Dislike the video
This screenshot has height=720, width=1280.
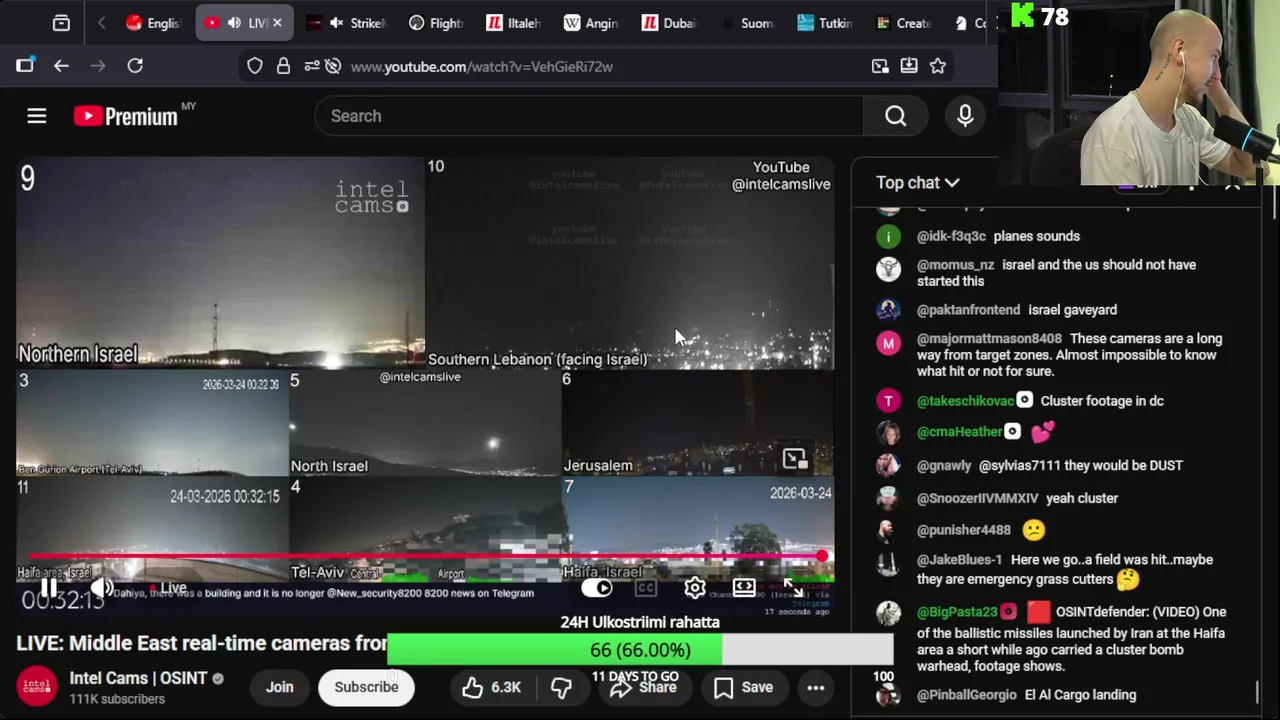pyautogui.click(x=561, y=687)
